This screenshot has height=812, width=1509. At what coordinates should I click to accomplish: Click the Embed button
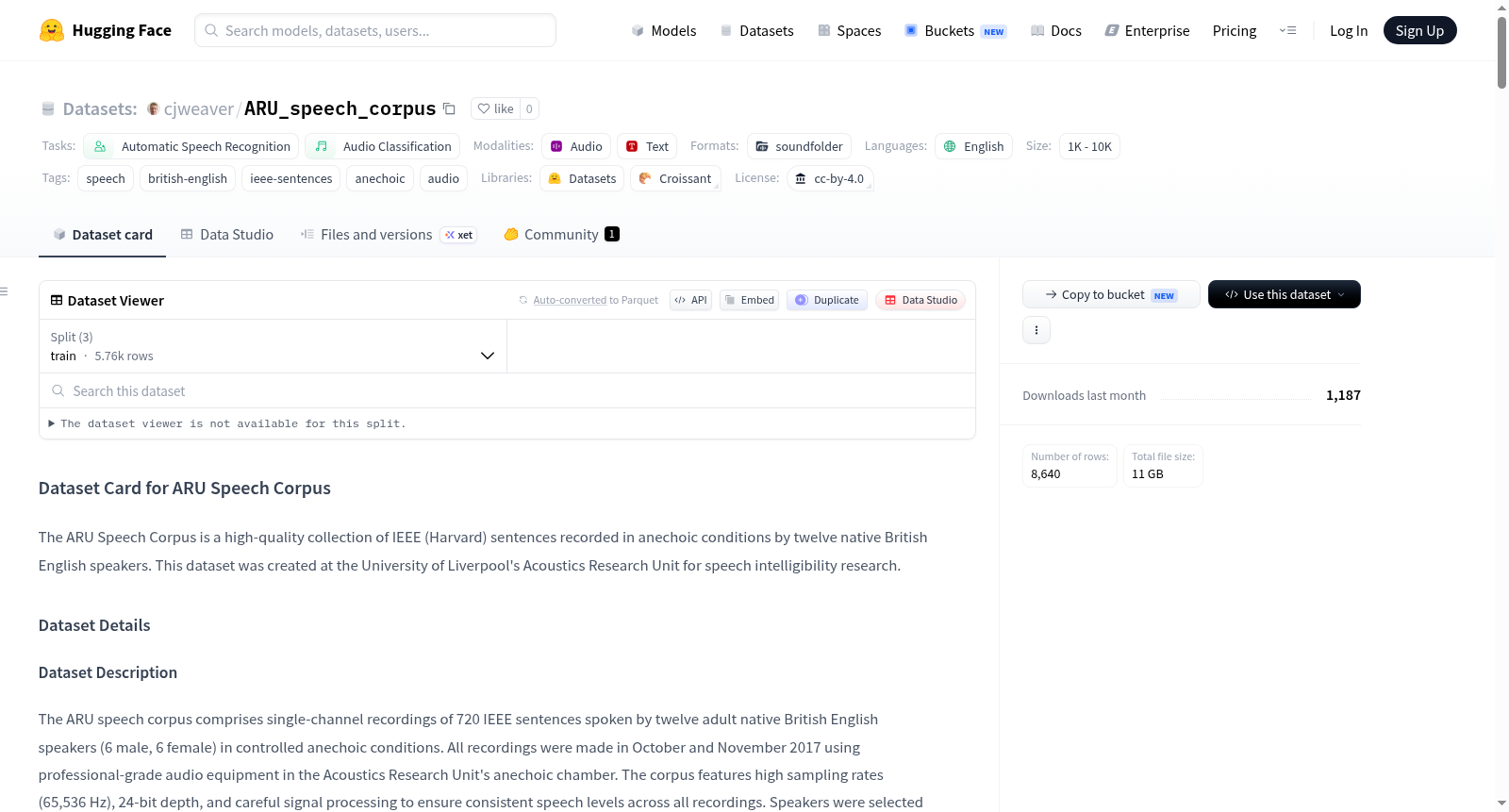tap(749, 300)
